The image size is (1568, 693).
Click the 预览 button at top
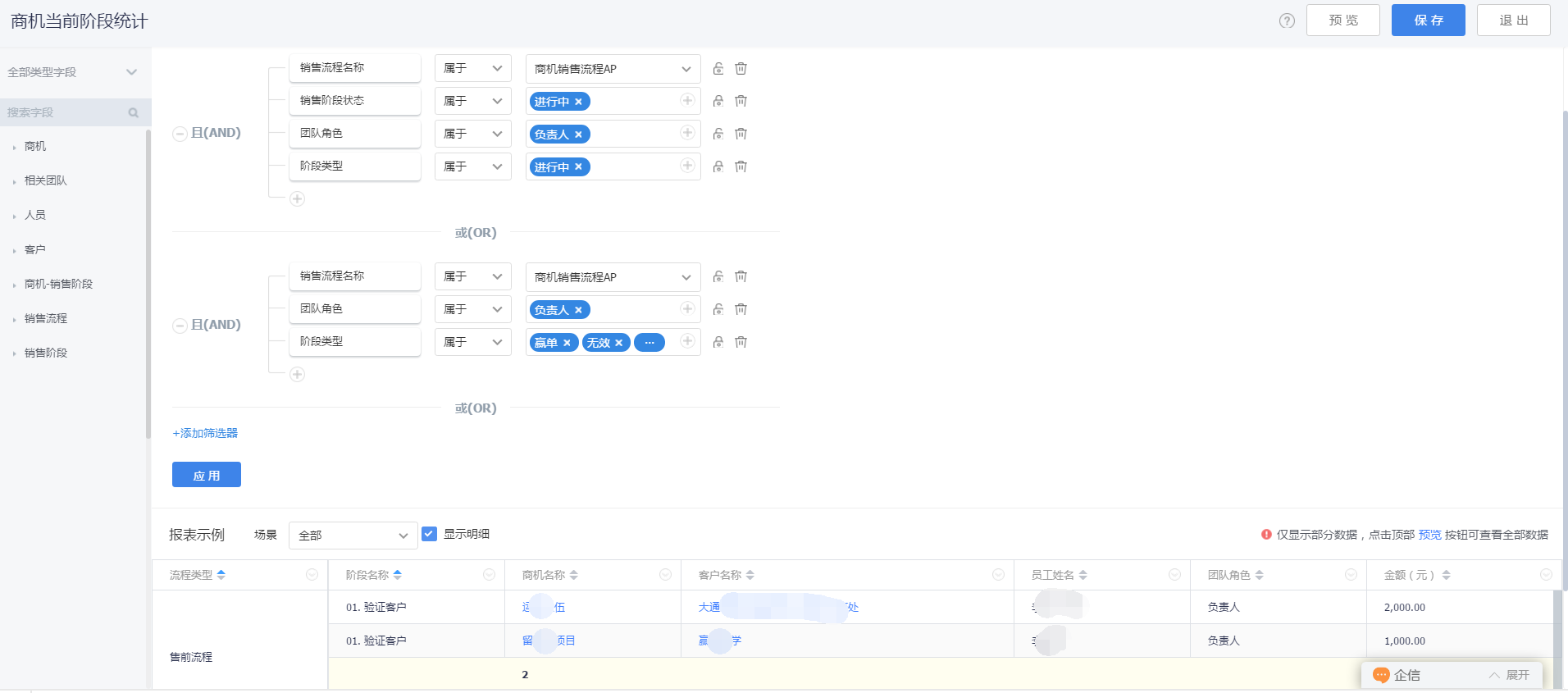tap(1343, 21)
